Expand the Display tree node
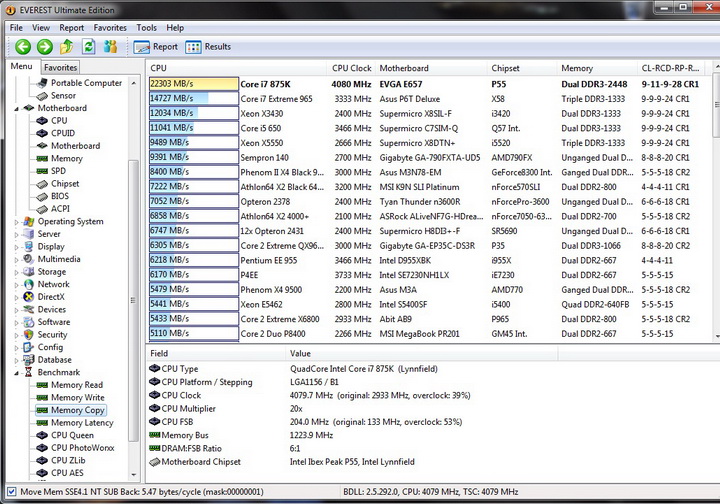This screenshot has height=504, width=720. (17, 247)
